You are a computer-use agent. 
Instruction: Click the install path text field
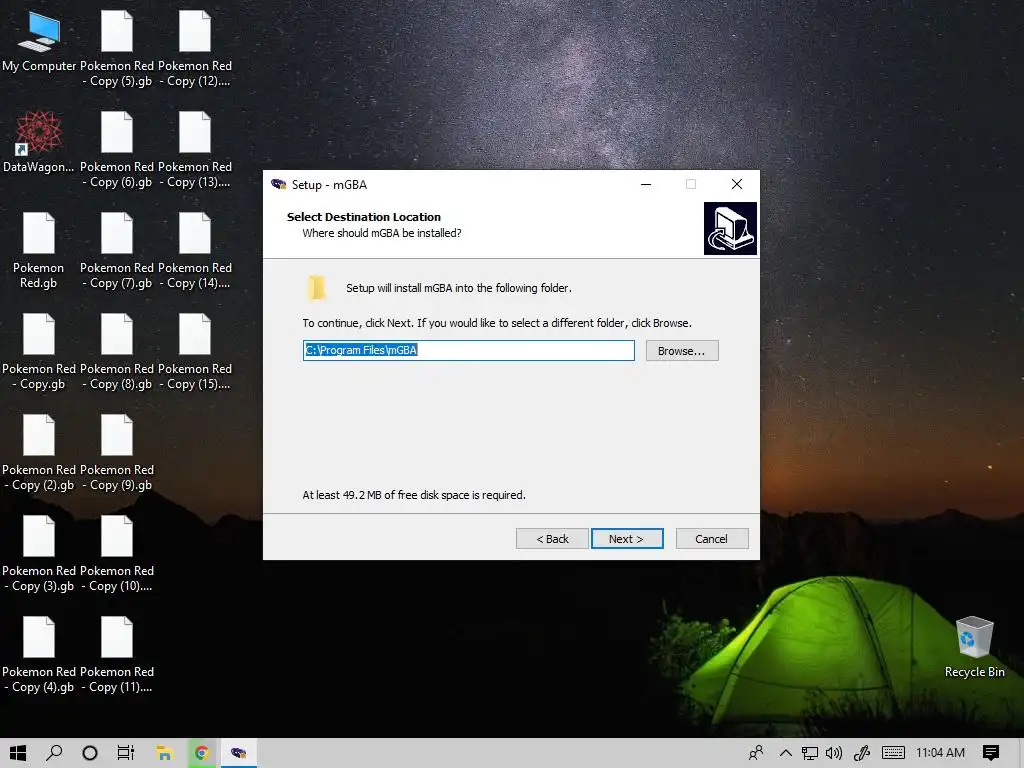pyautogui.click(x=469, y=350)
